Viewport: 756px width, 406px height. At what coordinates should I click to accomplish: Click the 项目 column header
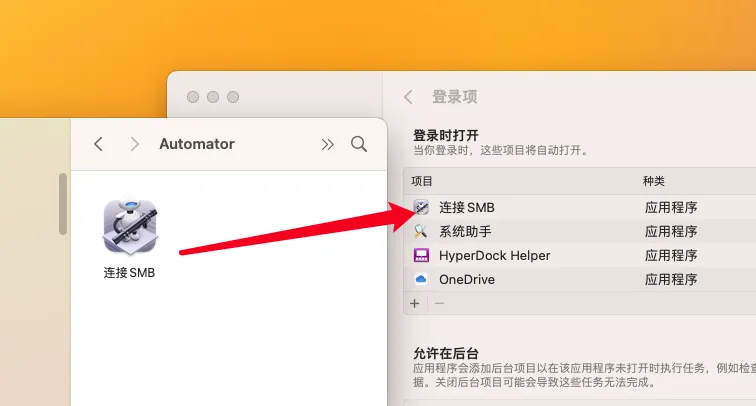pos(422,181)
